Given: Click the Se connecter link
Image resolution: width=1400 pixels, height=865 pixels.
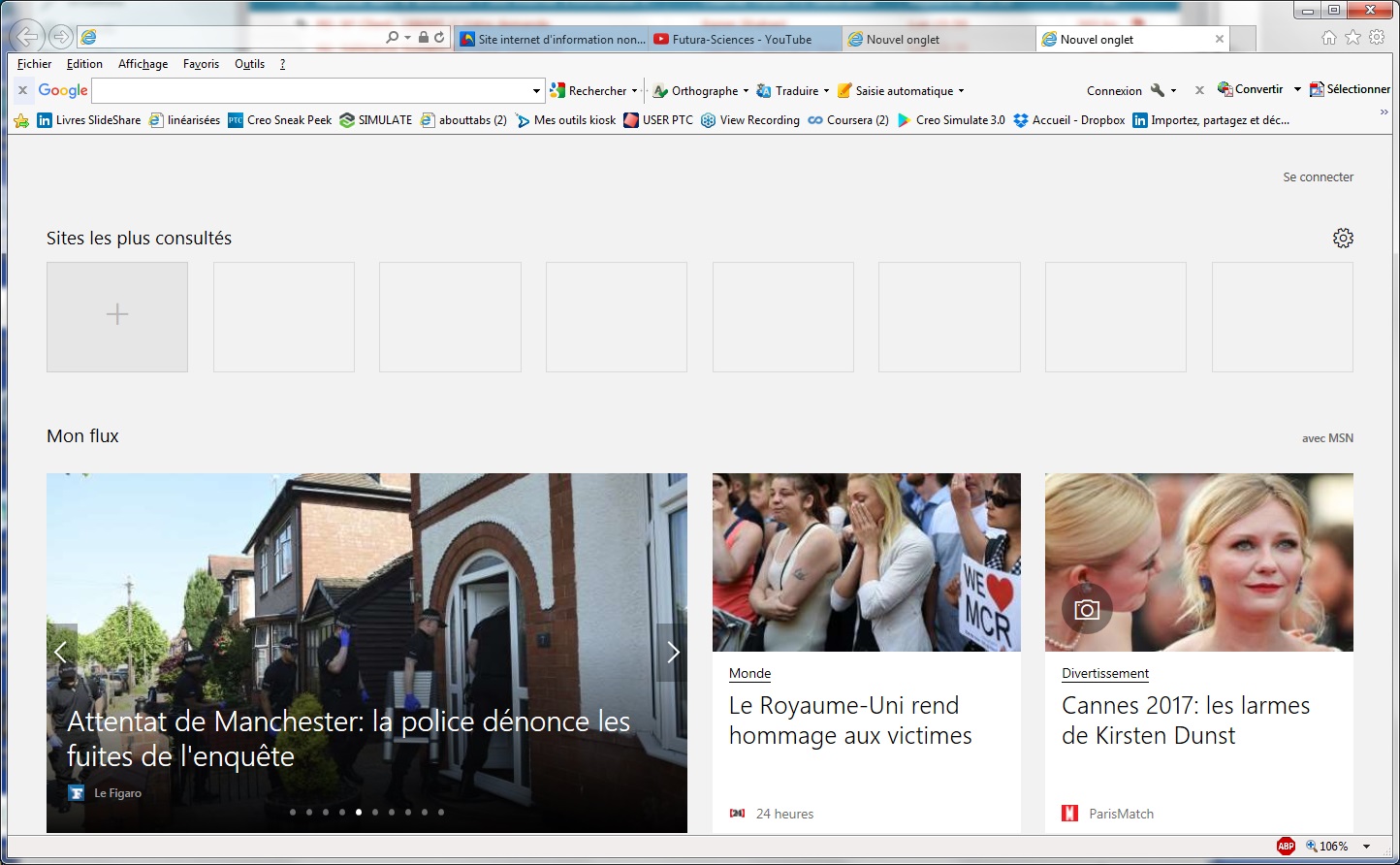Looking at the screenshot, I should [1318, 176].
